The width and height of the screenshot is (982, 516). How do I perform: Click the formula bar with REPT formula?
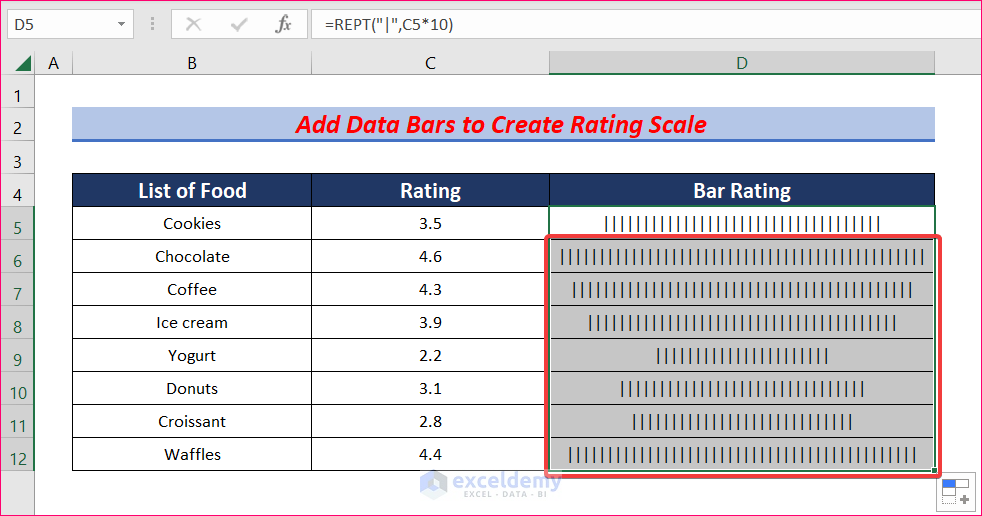pyautogui.click(x=645, y=24)
